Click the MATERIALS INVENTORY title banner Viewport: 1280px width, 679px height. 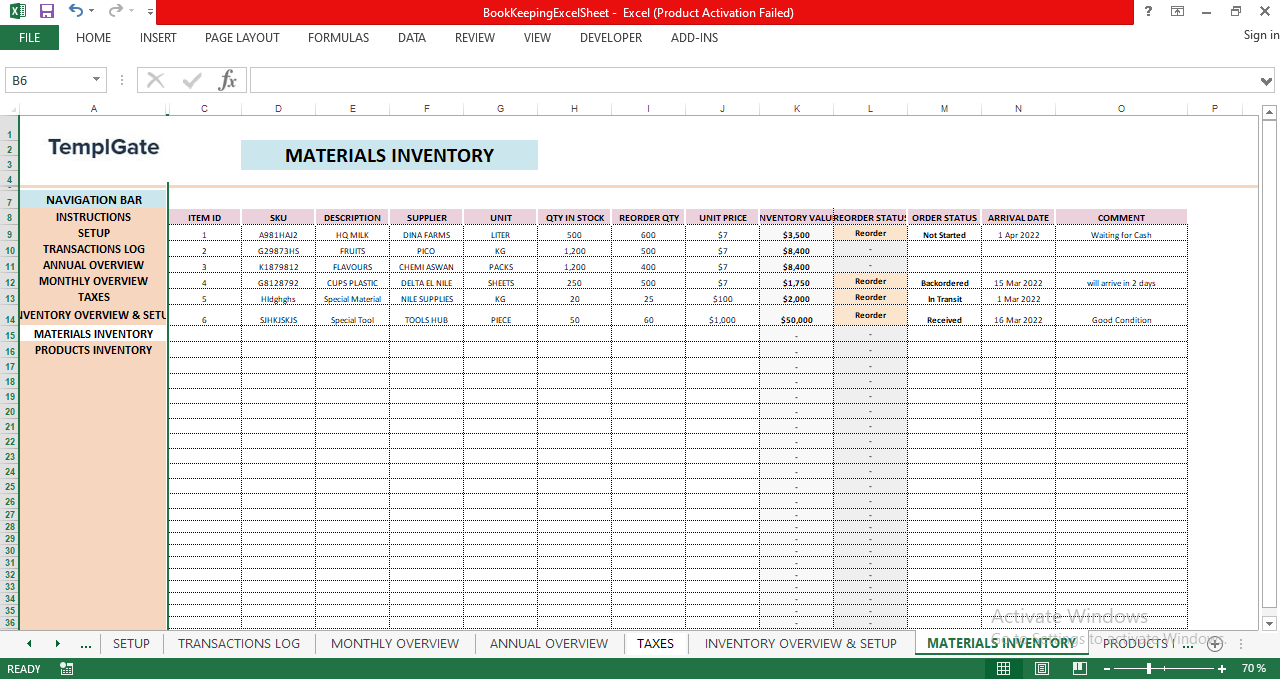(x=389, y=155)
